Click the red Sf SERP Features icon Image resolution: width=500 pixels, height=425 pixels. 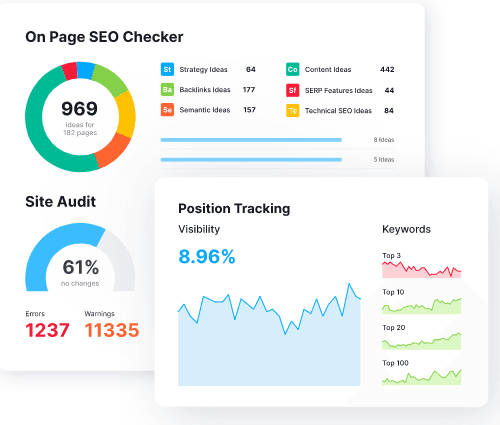point(292,90)
